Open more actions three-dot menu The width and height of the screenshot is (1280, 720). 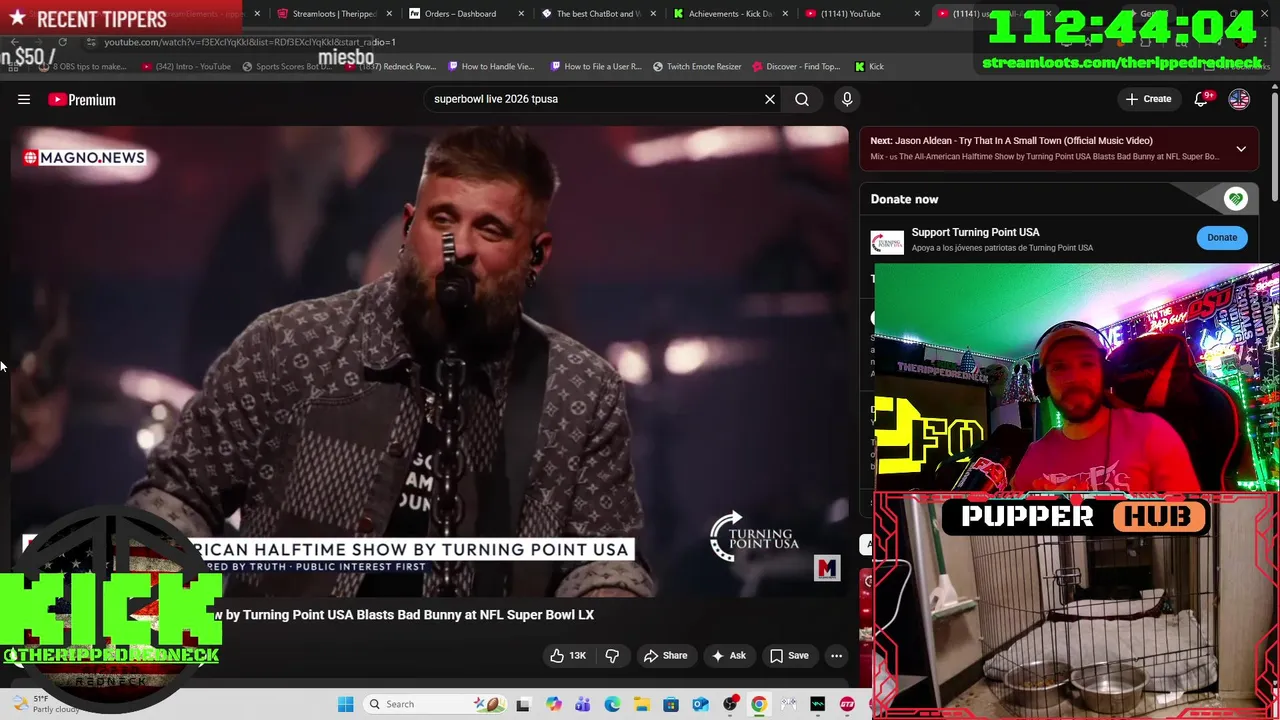tap(836, 656)
